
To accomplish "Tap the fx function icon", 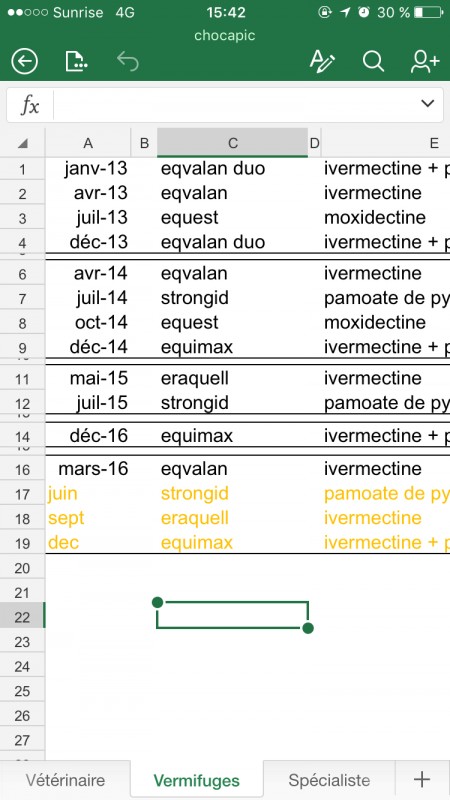I will click(30, 105).
